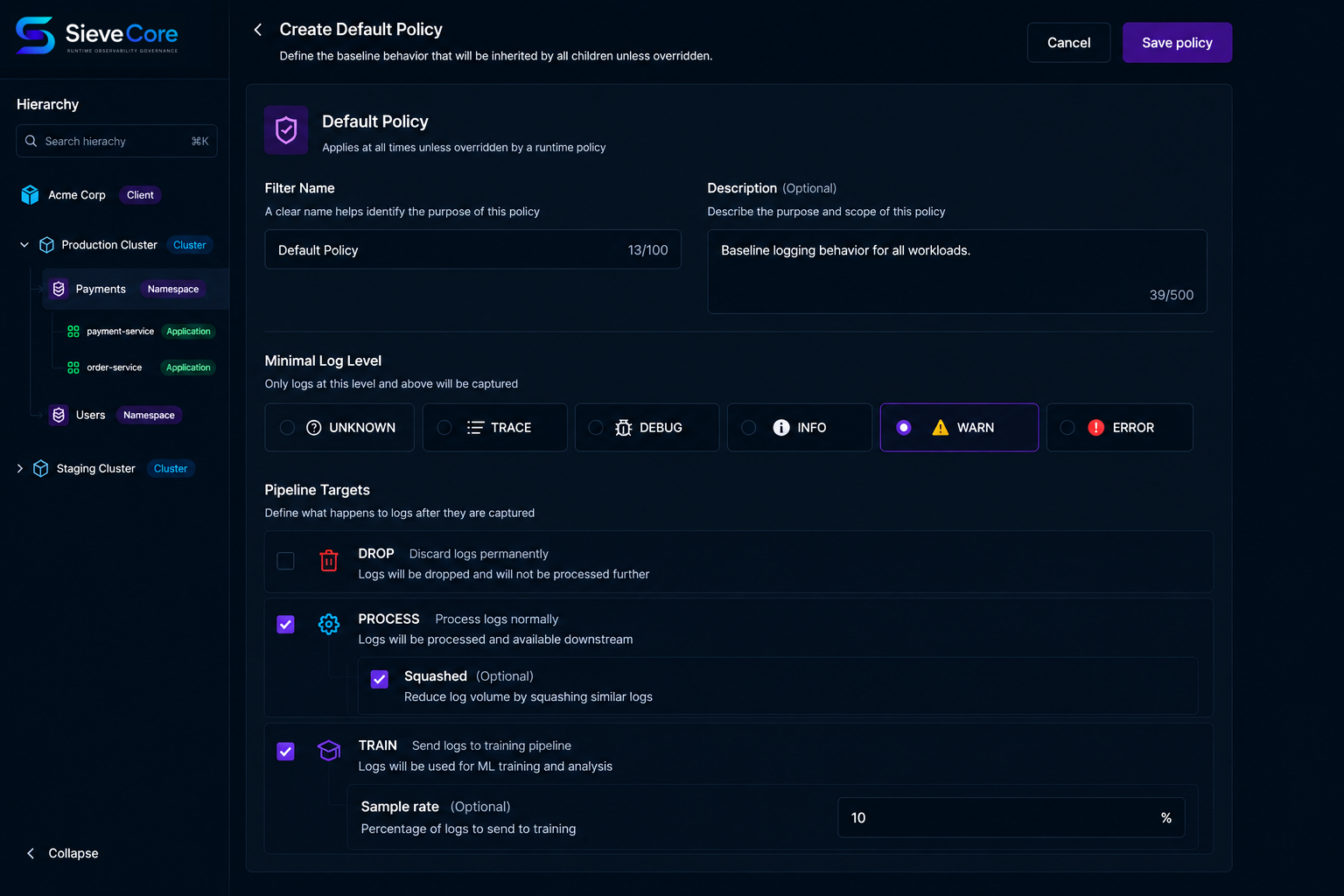Select payment-service in the hierarchy
Viewport: 1344px width, 896px height.
[x=120, y=332]
